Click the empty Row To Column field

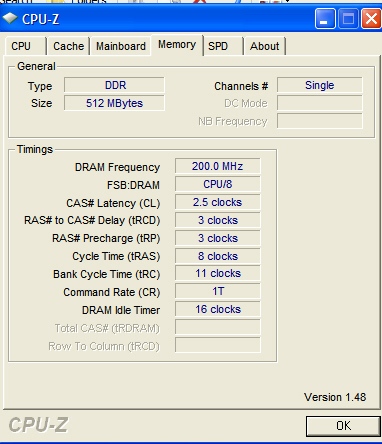tap(218, 345)
